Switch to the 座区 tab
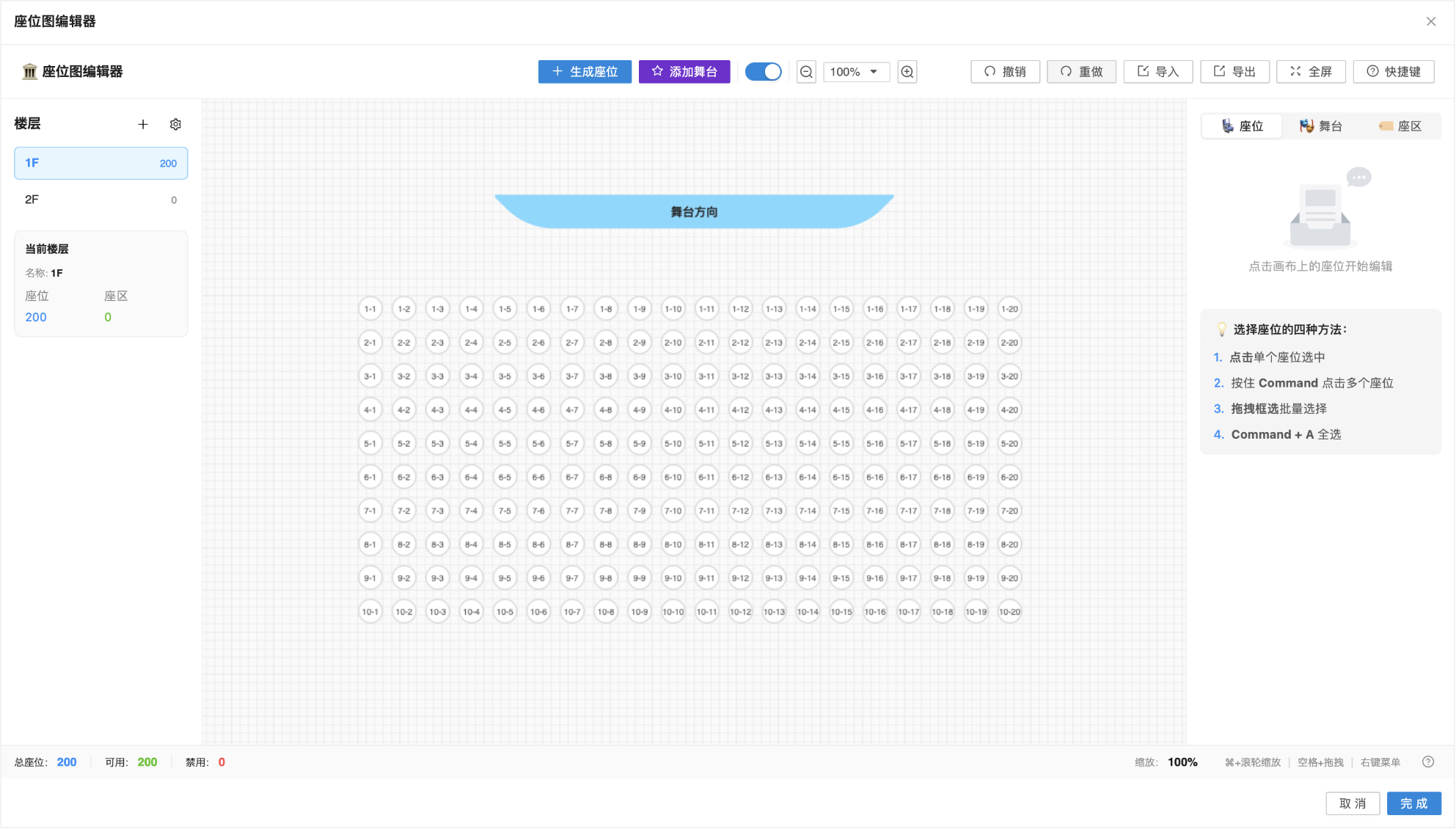Viewport: 1456px width, 829px height. click(1400, 126)
